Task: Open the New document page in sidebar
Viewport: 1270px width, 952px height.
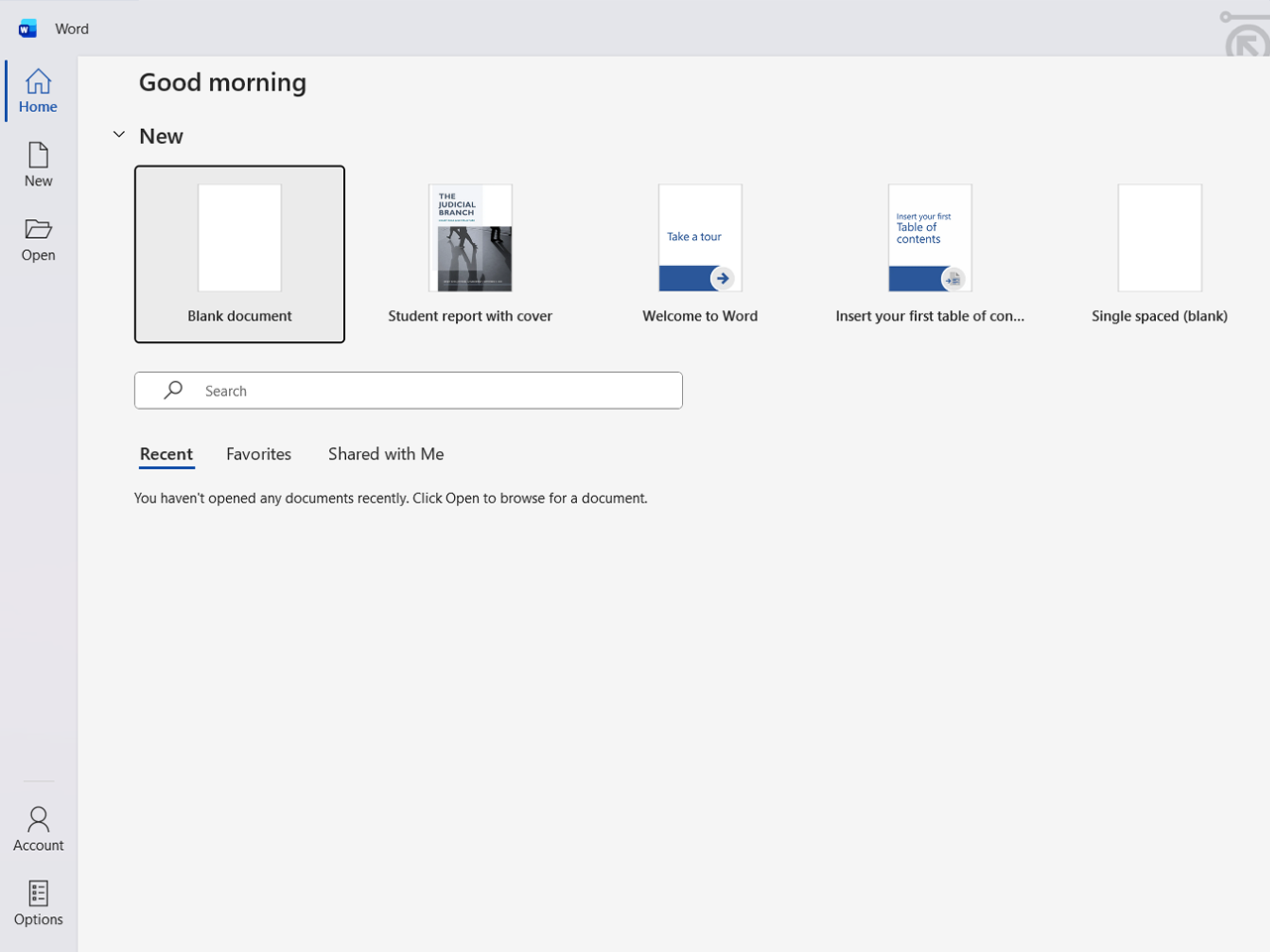Action: click(39, 165)
